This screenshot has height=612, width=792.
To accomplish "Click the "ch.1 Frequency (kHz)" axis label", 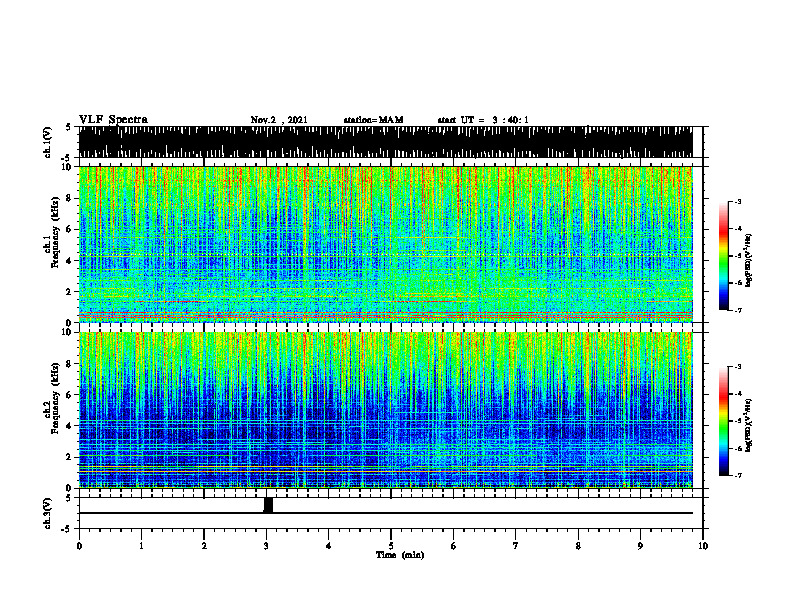I will (x=52, y=232).
